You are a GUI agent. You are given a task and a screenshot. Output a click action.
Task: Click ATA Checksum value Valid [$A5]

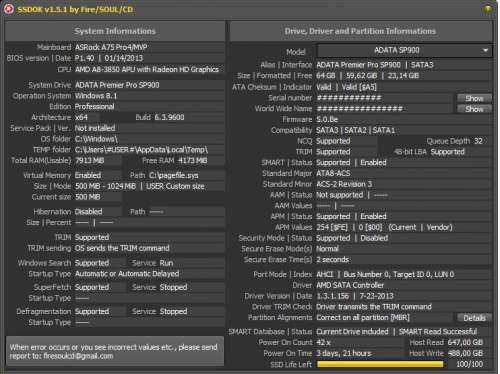359,87
